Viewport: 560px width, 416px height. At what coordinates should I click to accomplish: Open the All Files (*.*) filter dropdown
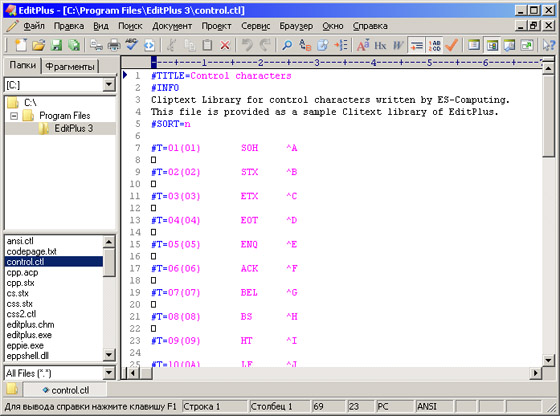[109, 373]
